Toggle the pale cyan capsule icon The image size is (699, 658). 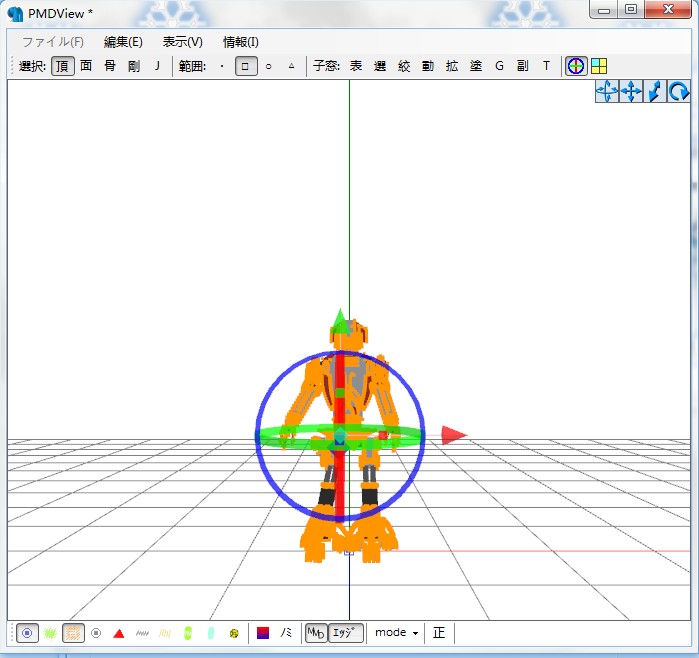pyautogui.click(x=211, y=633)
